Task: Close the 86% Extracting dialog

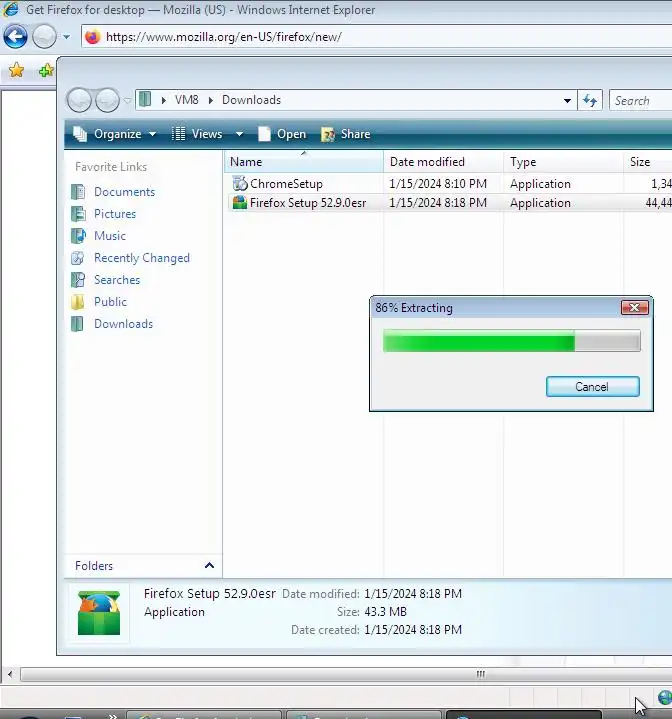Action: tap(634, 308)
